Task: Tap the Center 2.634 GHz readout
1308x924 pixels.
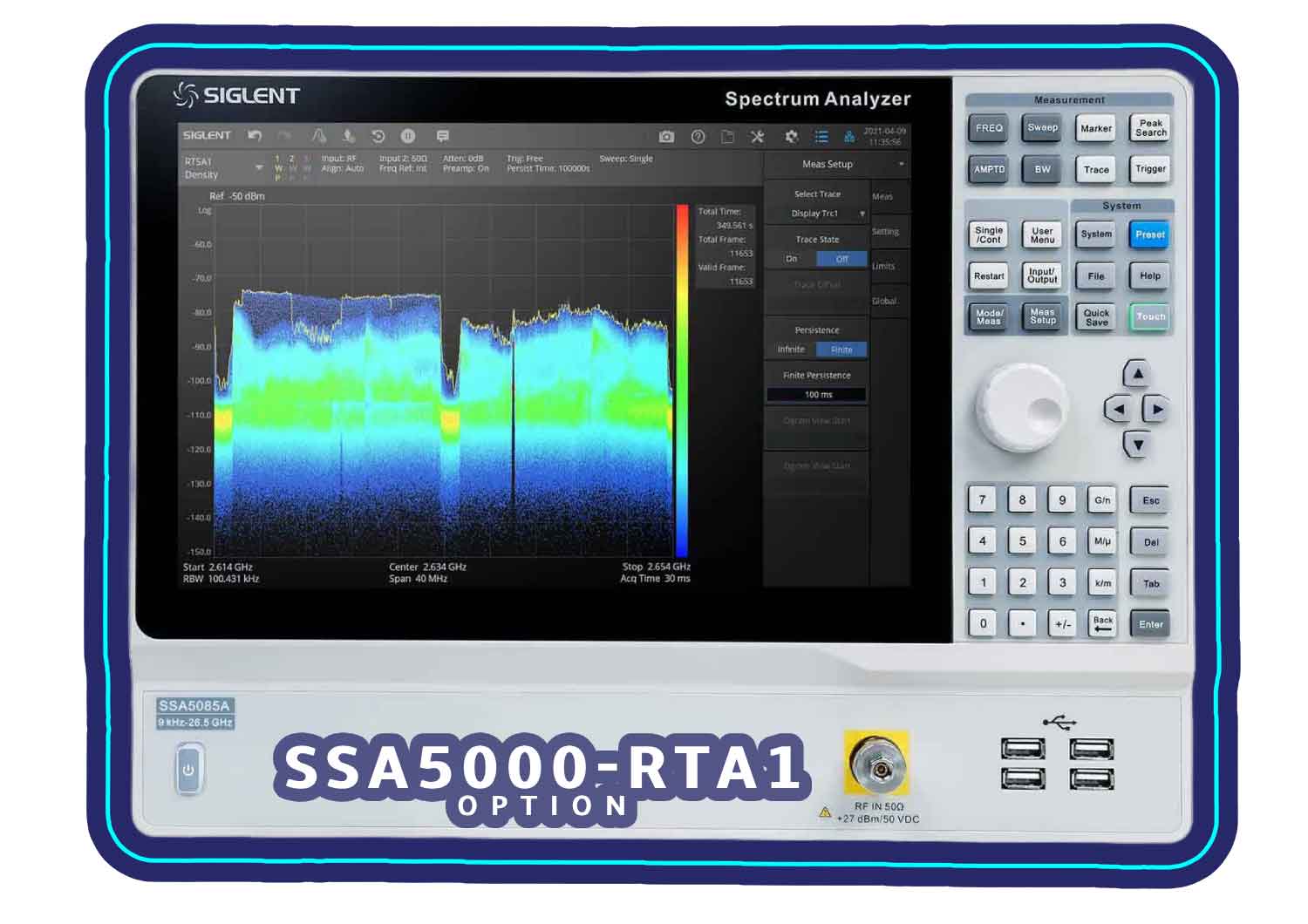Action: click(427, 567)
